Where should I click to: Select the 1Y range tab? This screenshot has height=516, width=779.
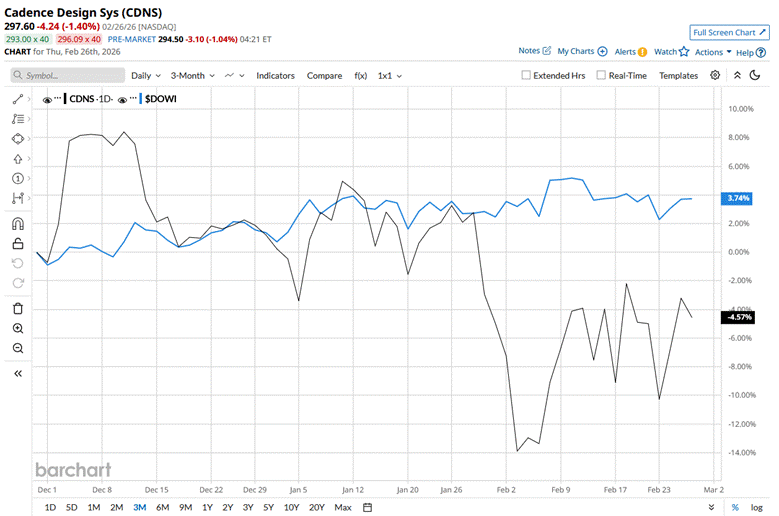pos(207,508)
